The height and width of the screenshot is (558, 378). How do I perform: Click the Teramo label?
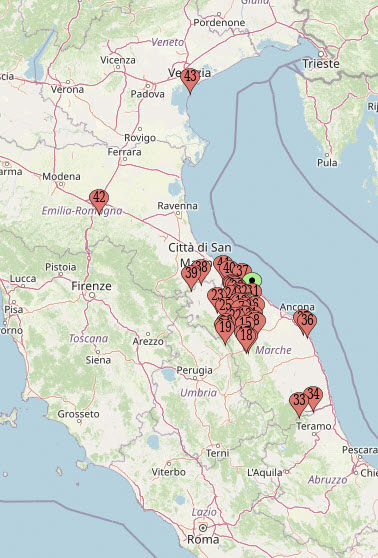[314, 426]
